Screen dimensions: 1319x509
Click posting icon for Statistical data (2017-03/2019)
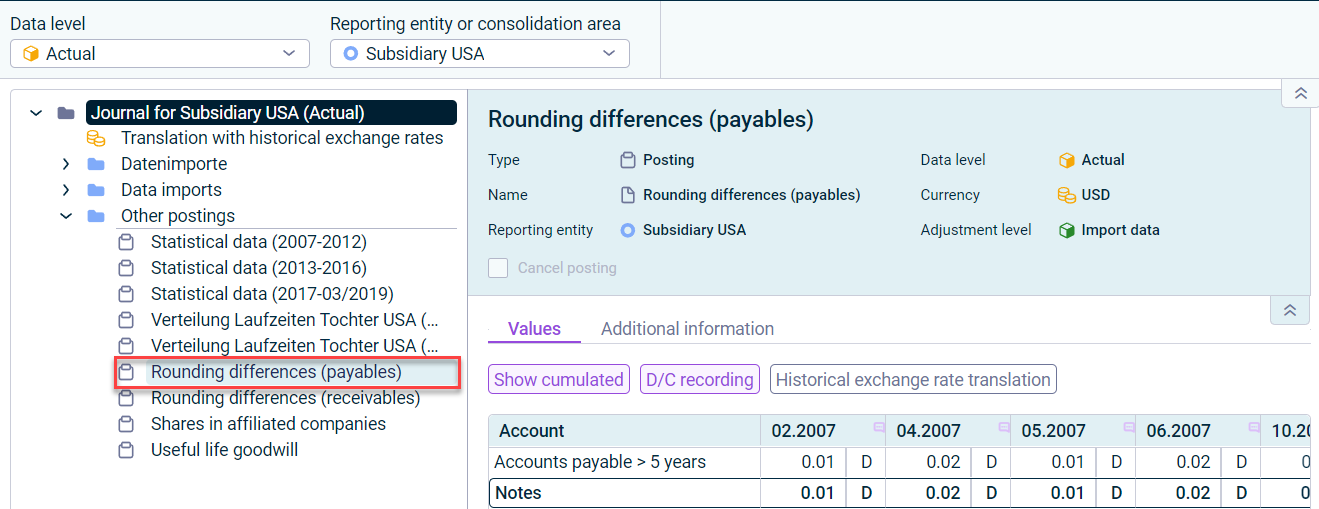[x=126, y=294]
